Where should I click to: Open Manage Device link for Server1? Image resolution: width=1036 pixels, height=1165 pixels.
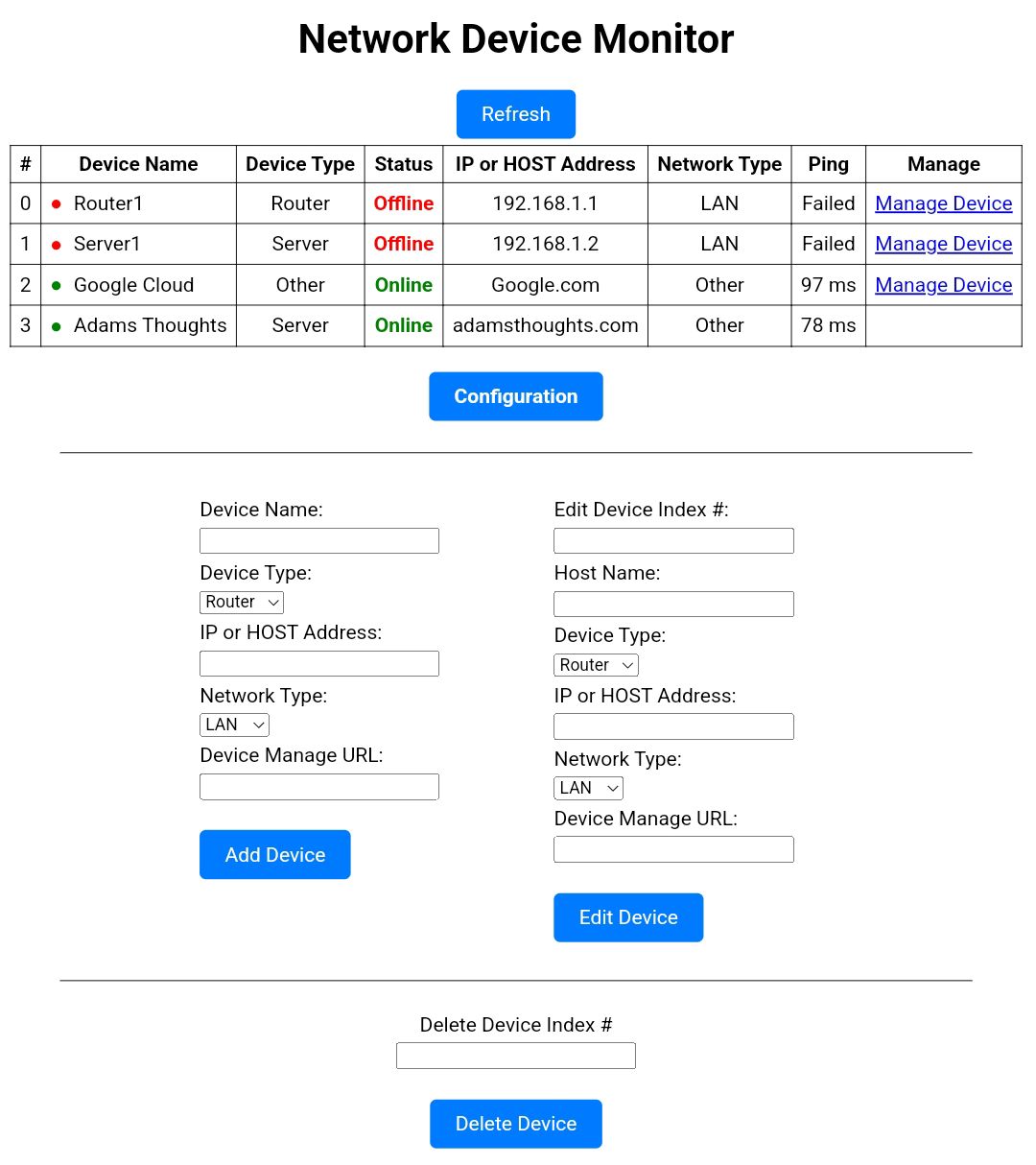(x=943, y=244)
